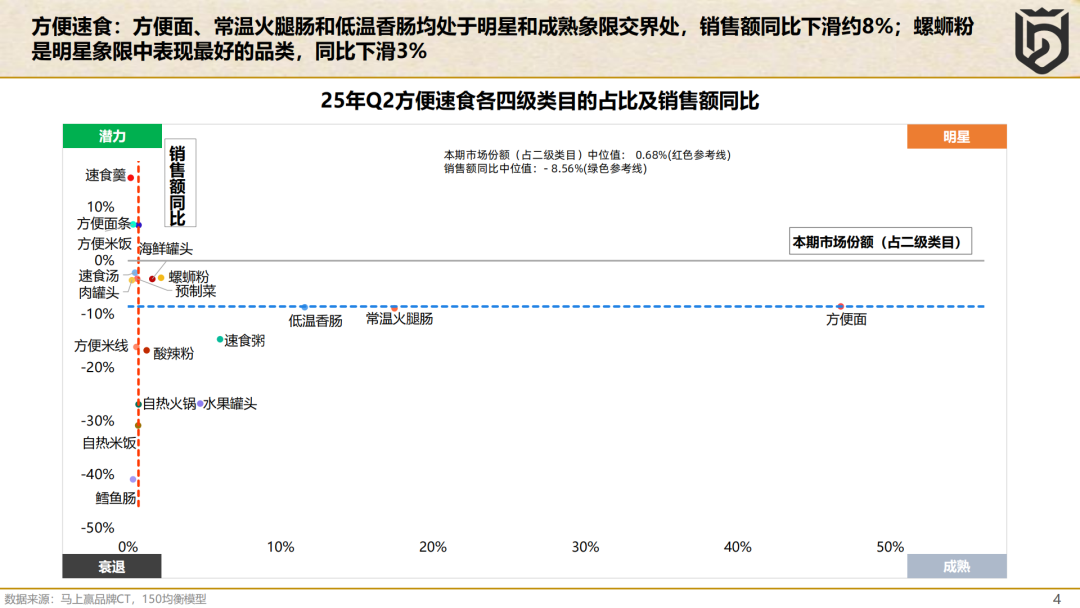The image size is (1080, 608).
Task: Click the orange 螺蛳粉 dot
Action: click(x=161, y=277)
